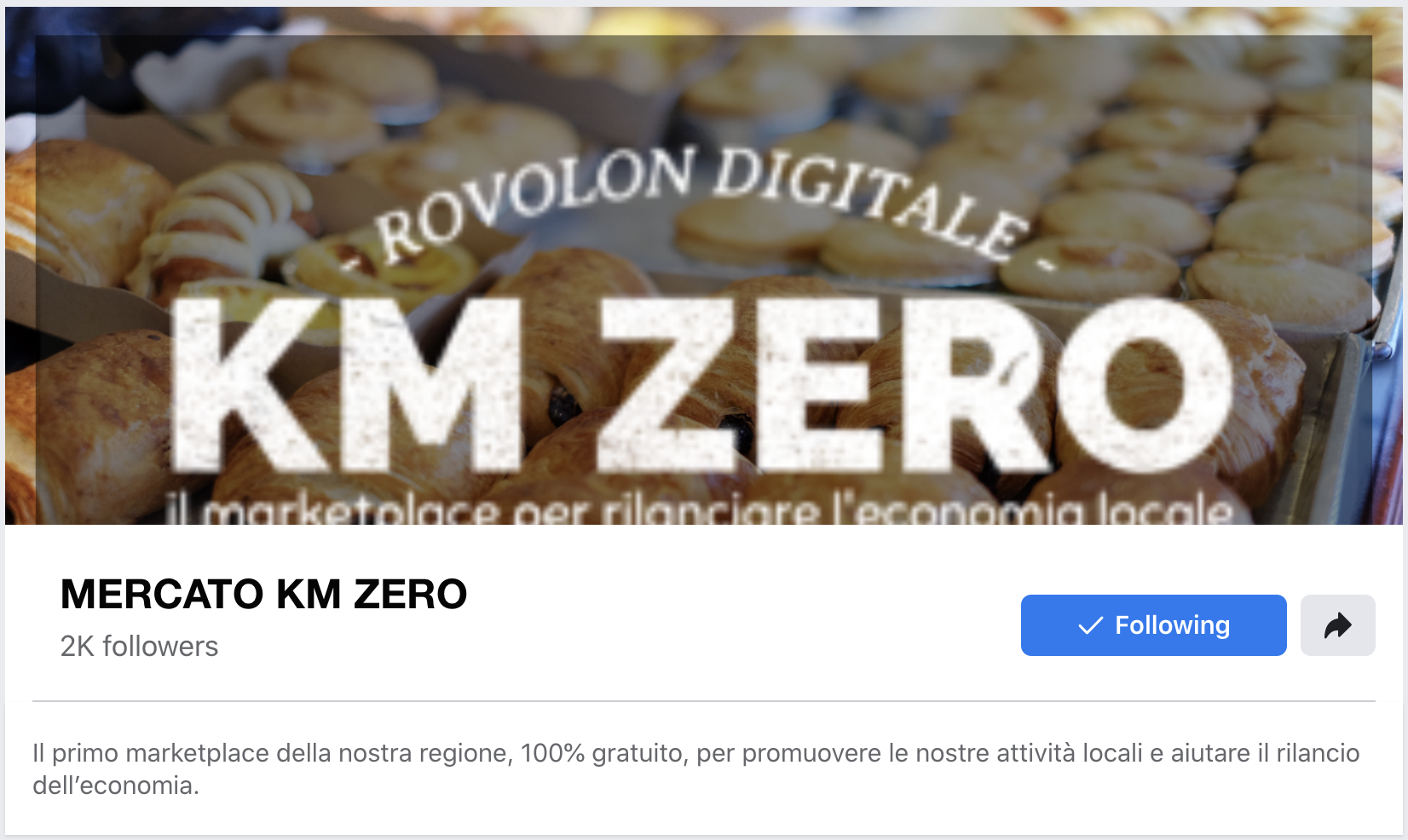Click the checkmark icon inside Following
The width and height of the screenshot is (1408, 840).
1090,626
